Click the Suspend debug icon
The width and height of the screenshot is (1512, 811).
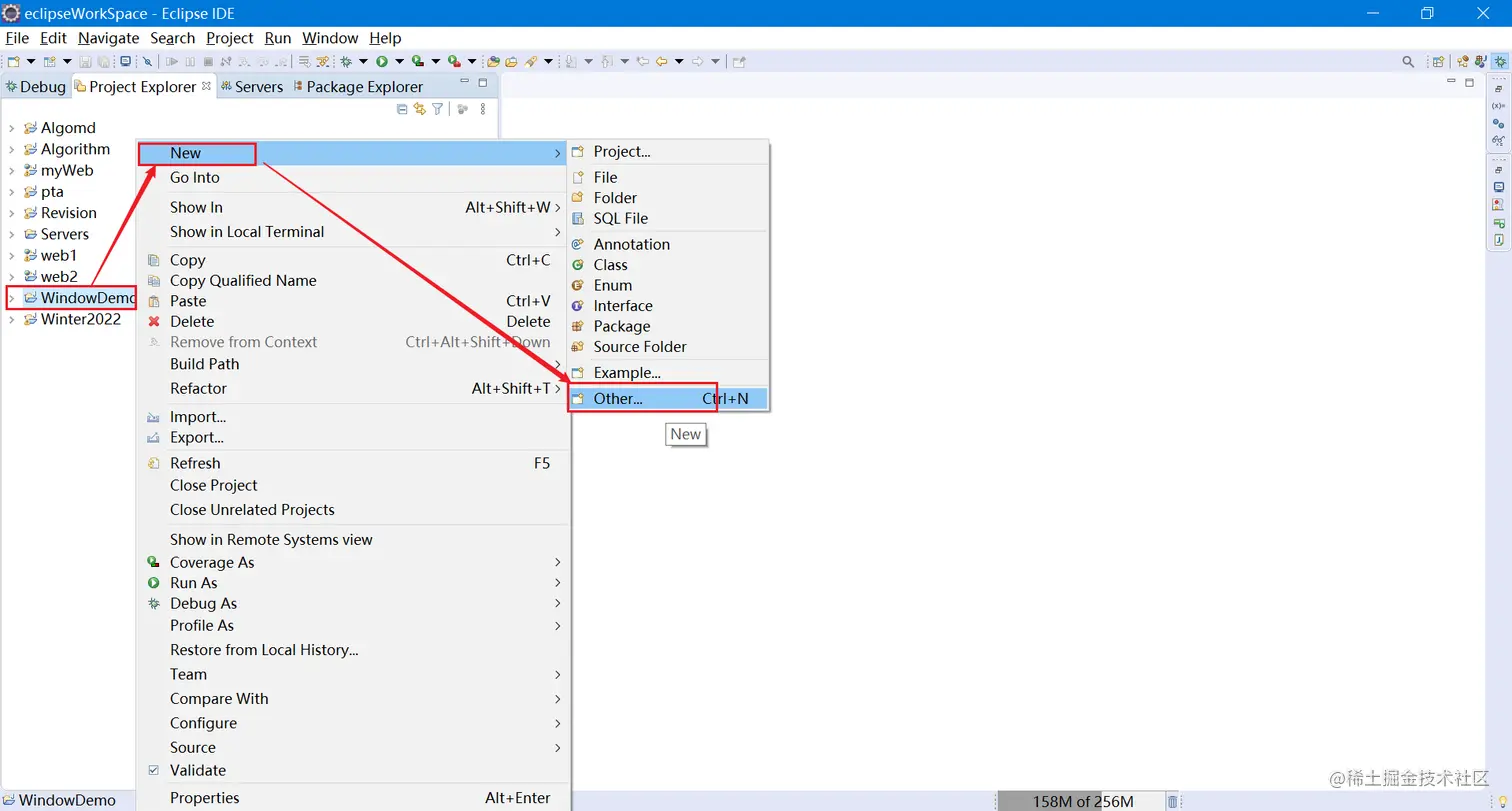[189, 61]
